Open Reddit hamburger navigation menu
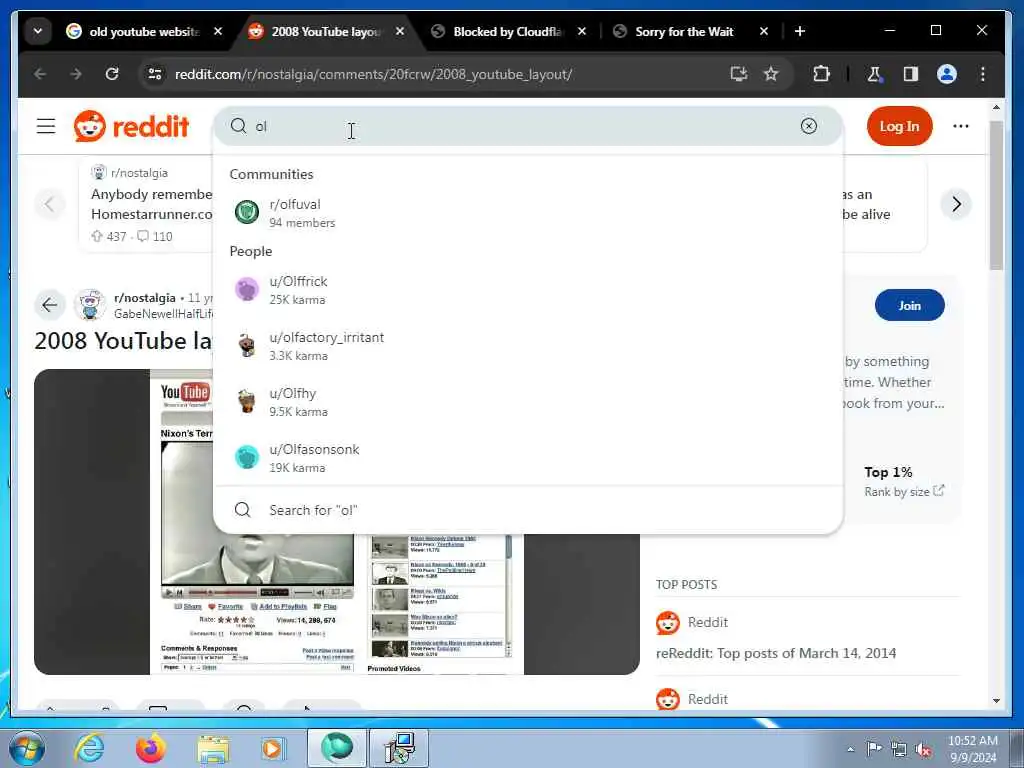The width and height of the screenshot is (1024, 768). coord(46,126)
